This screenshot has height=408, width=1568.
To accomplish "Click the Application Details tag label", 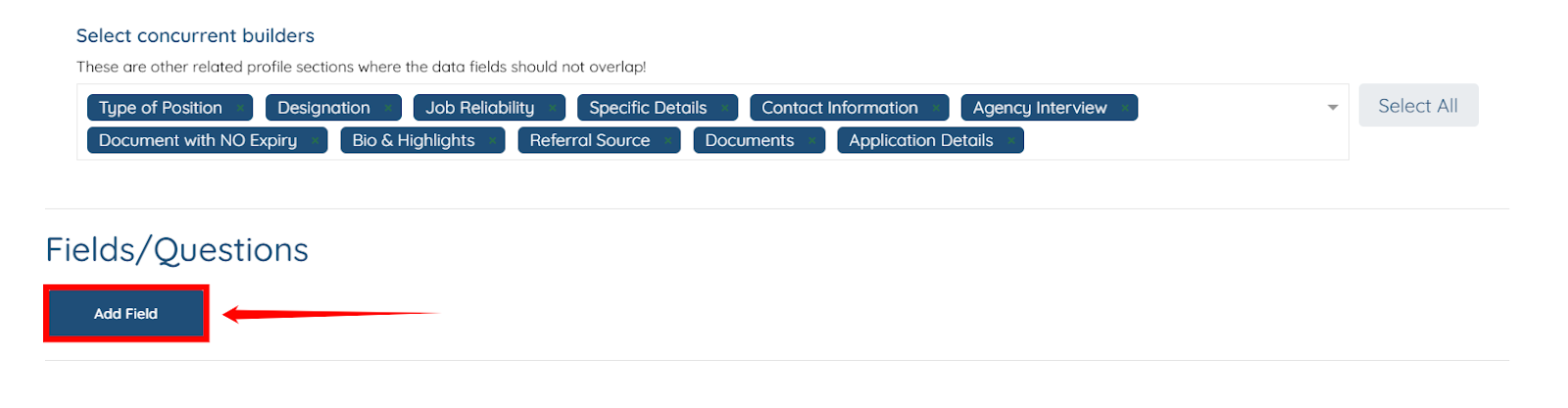I will 920,141.
